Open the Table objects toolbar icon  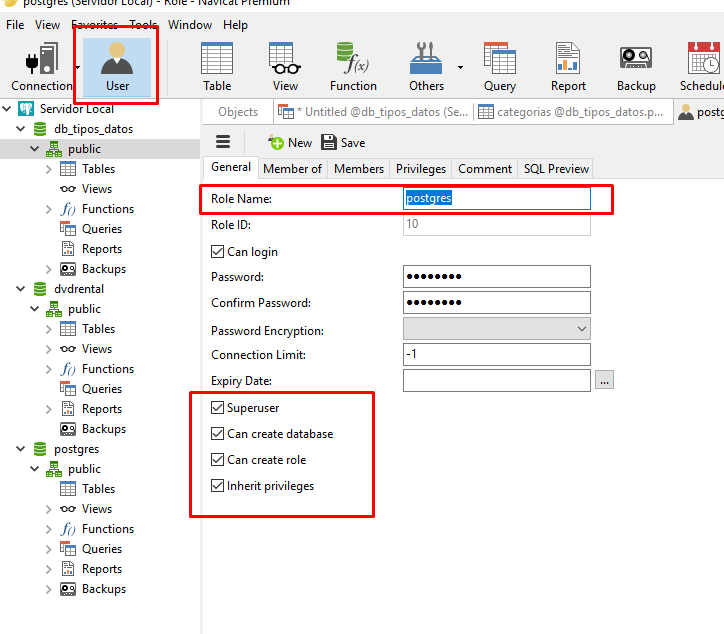pyautogui.click(x=217, y=67)
